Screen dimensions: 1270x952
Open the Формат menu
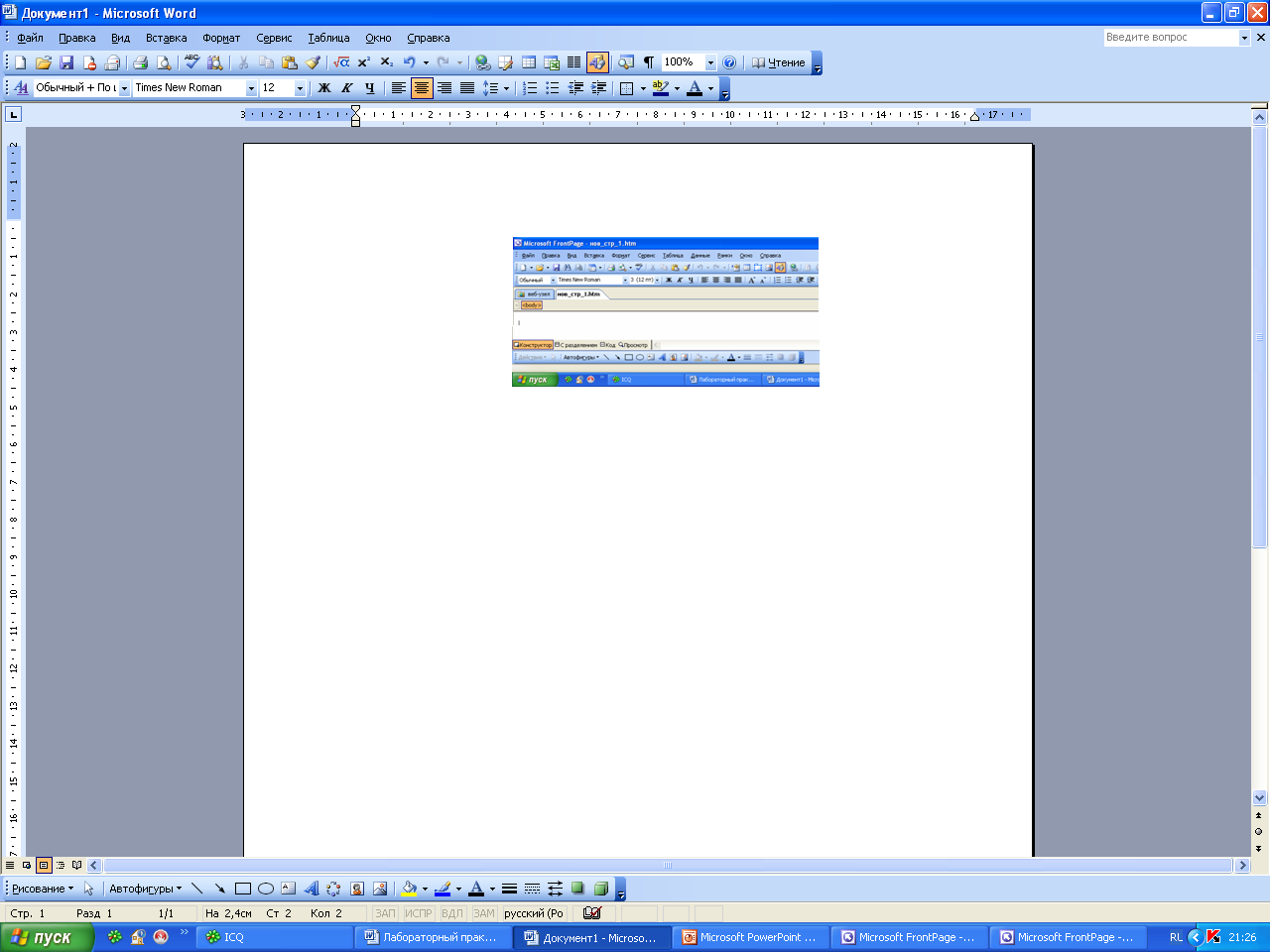[x=221, y=38]
